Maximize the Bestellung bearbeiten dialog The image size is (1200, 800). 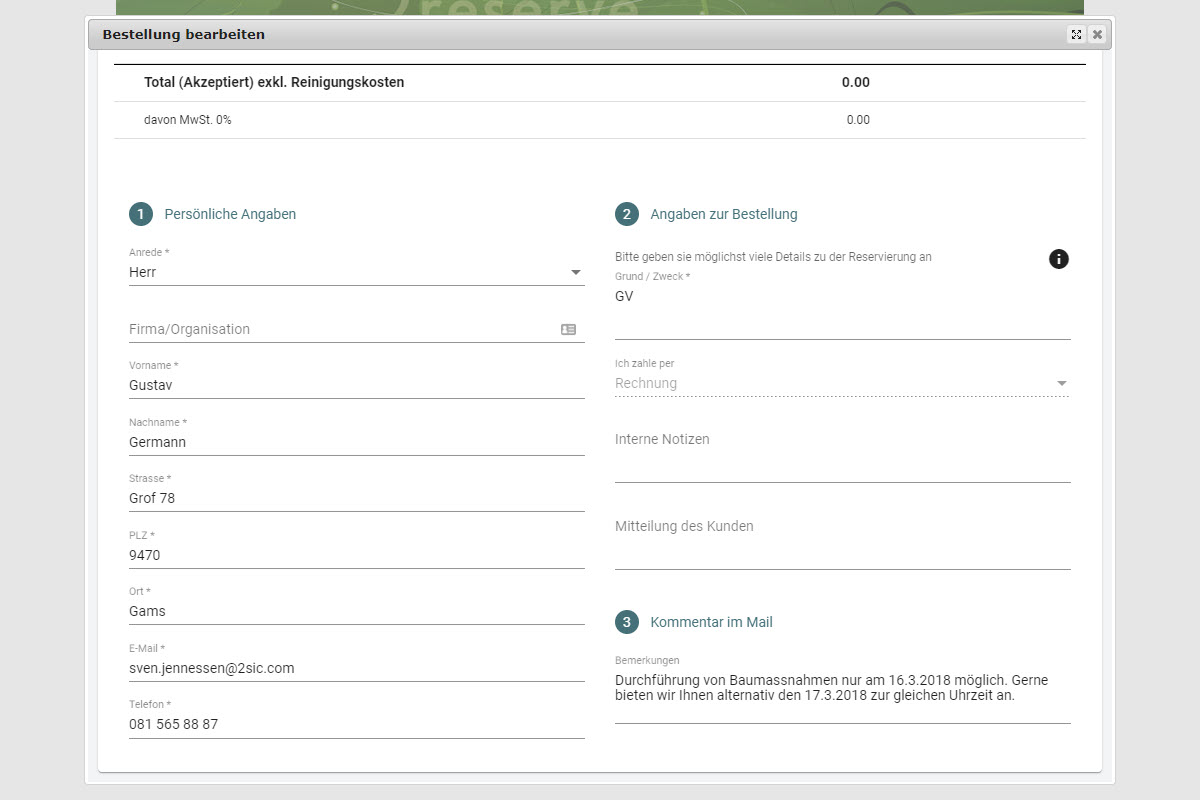1076,35
